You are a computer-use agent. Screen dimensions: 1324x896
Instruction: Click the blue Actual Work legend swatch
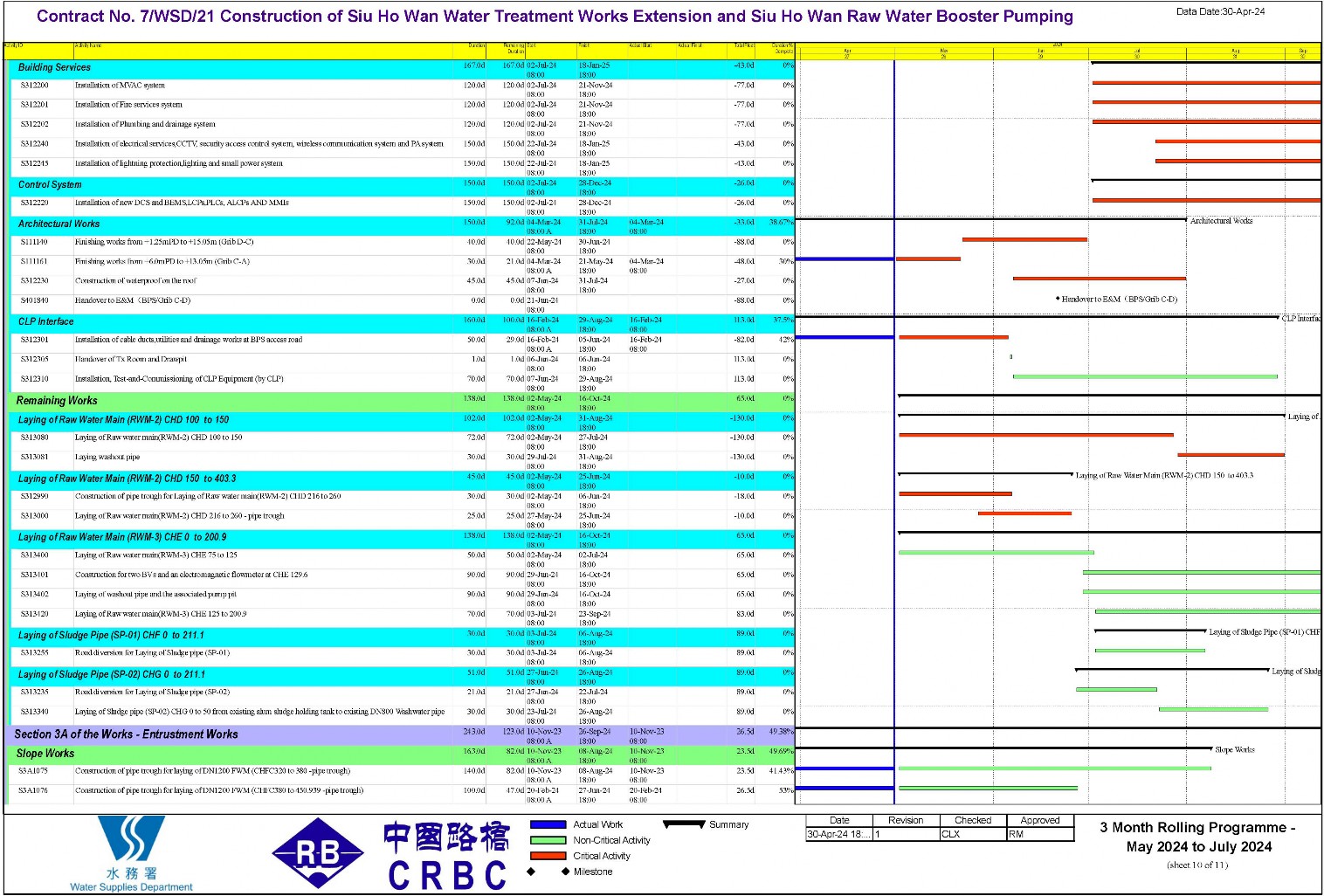tap(548, 824)
